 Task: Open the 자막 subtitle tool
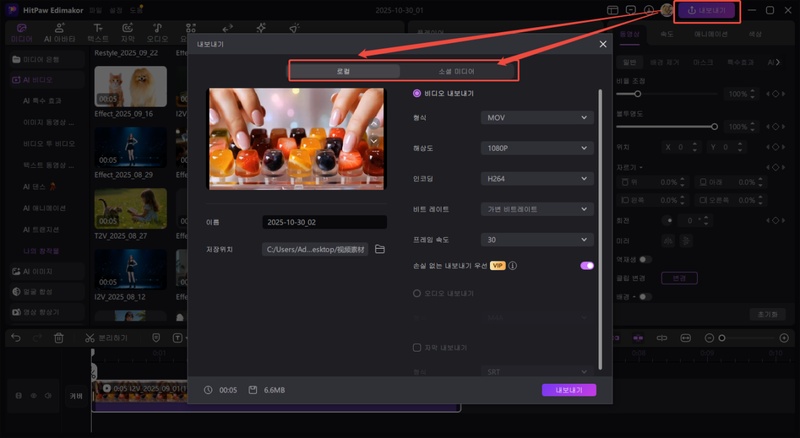pos(128,33)
